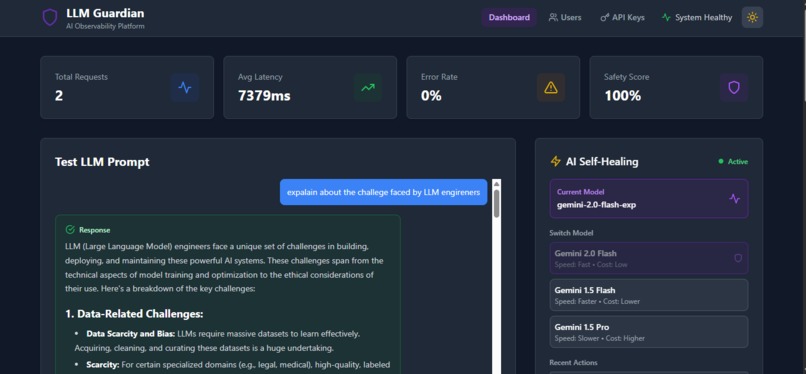
Task: Toggle the light/dark theme sun button
Action: [752, 17]
